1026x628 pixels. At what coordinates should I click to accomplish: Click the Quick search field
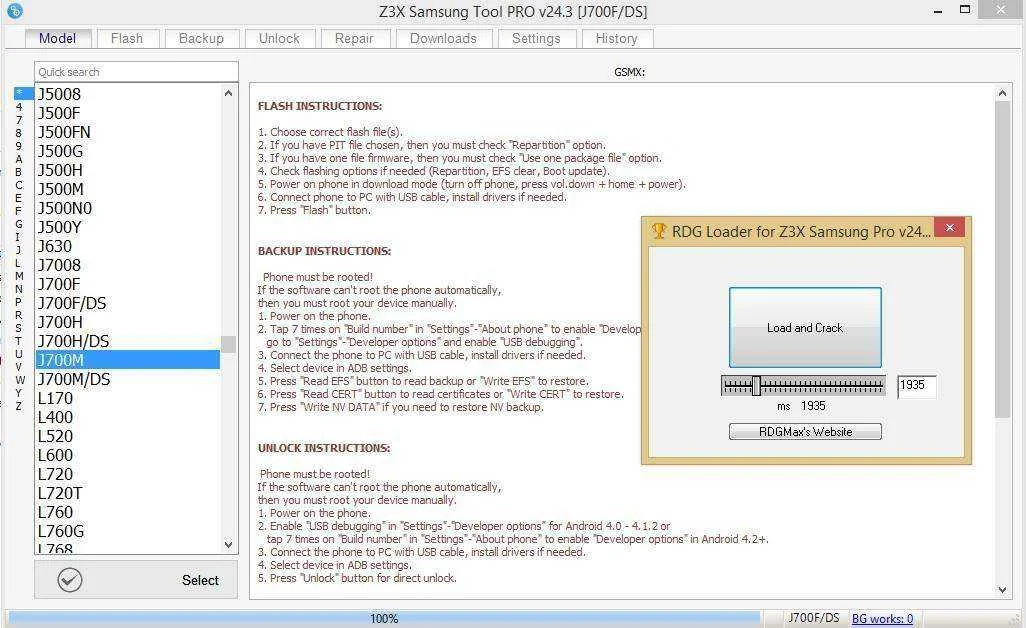click(x=136, y=72)
